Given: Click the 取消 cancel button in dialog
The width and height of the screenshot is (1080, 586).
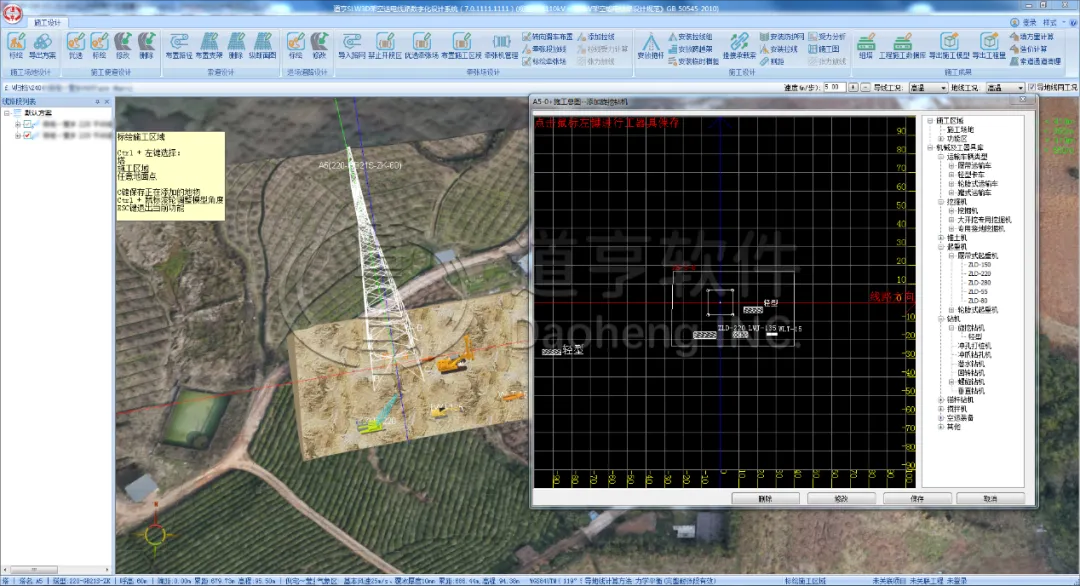Looking at the screenshot, I should [990, 498].
